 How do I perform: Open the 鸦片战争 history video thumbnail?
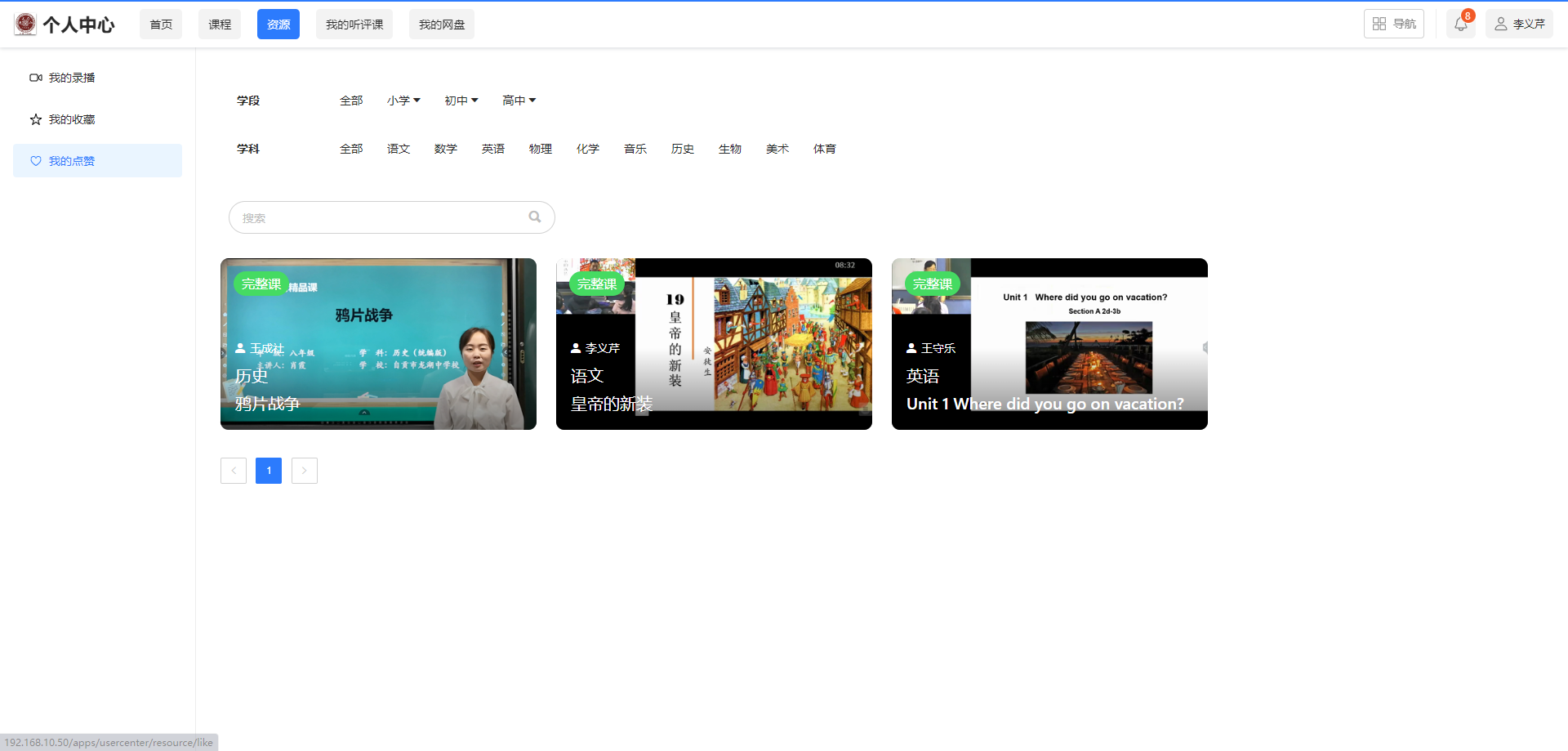(x=378, y=344)
